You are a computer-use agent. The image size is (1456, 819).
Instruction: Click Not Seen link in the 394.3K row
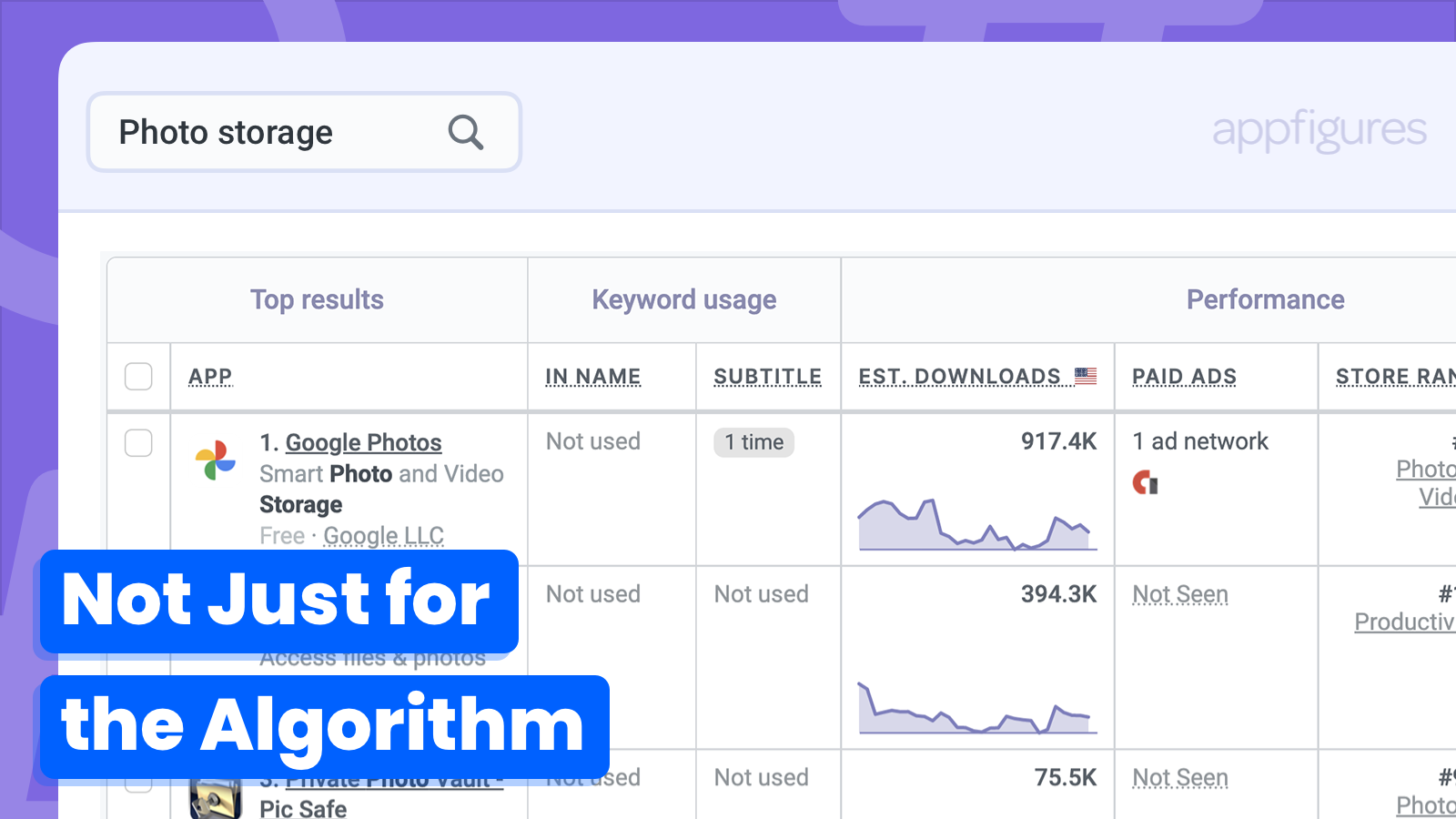pyautogui.click(x=1180, y=594)
